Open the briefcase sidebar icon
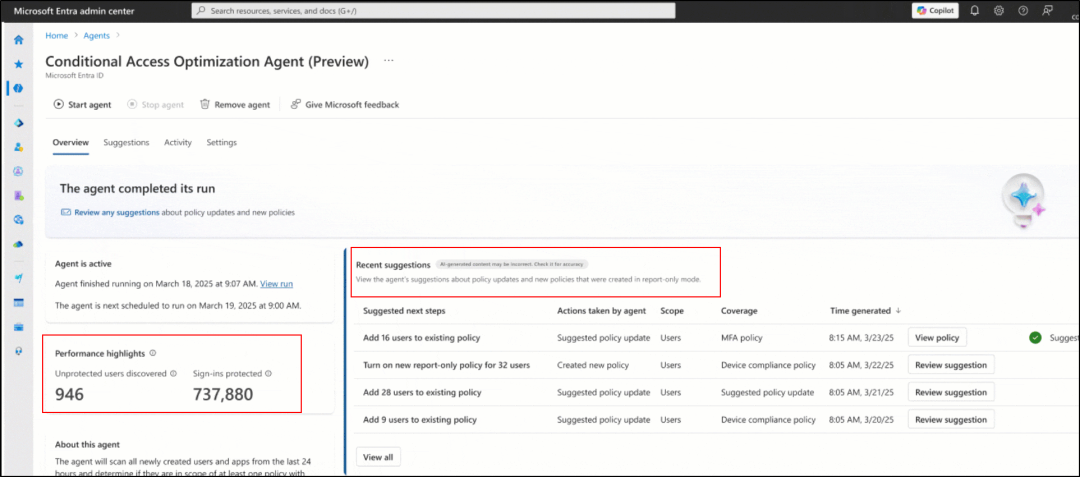1080x477 pixels. pyautogui.click(x=19, y=326)
